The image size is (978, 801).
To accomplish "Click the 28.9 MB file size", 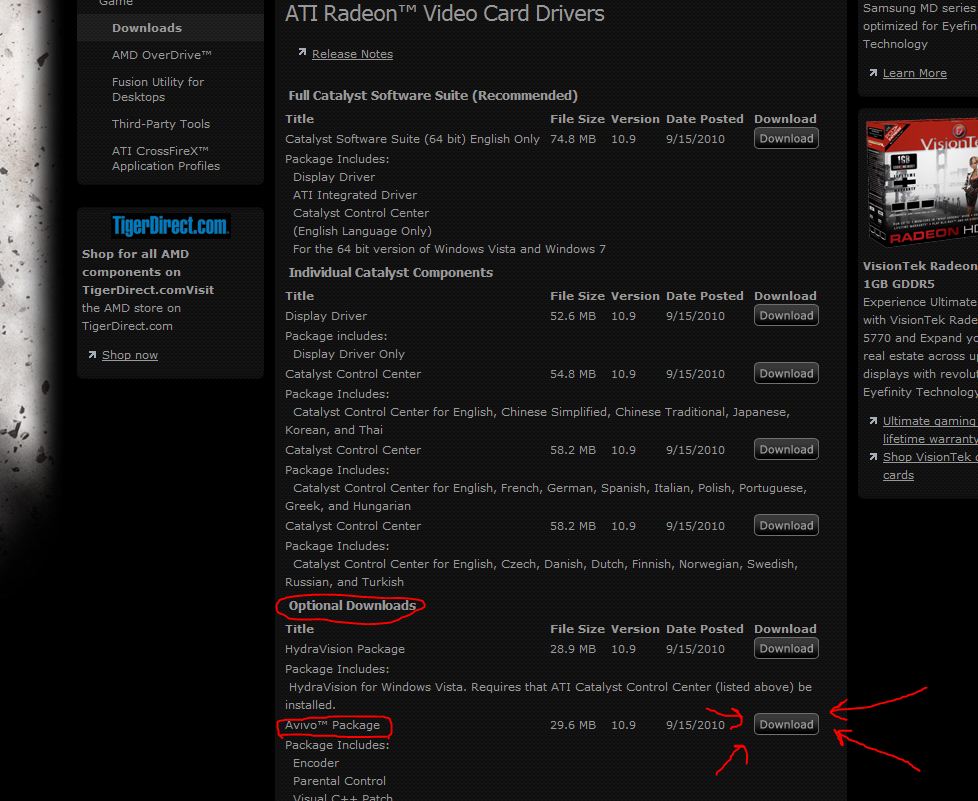I will [x=573, y=649].
